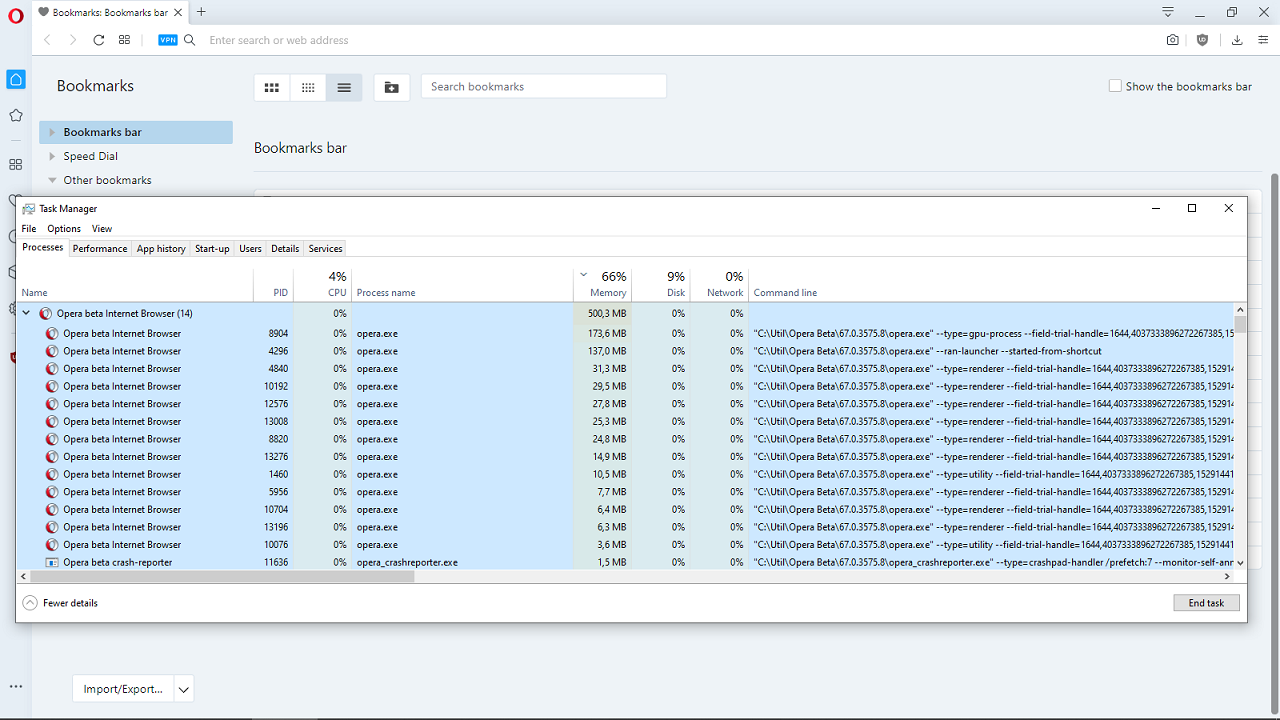The width and height of the screenshot is (1280, 720).
Task: Sort by the Disk column header
Action: click(x=661, y=284)
